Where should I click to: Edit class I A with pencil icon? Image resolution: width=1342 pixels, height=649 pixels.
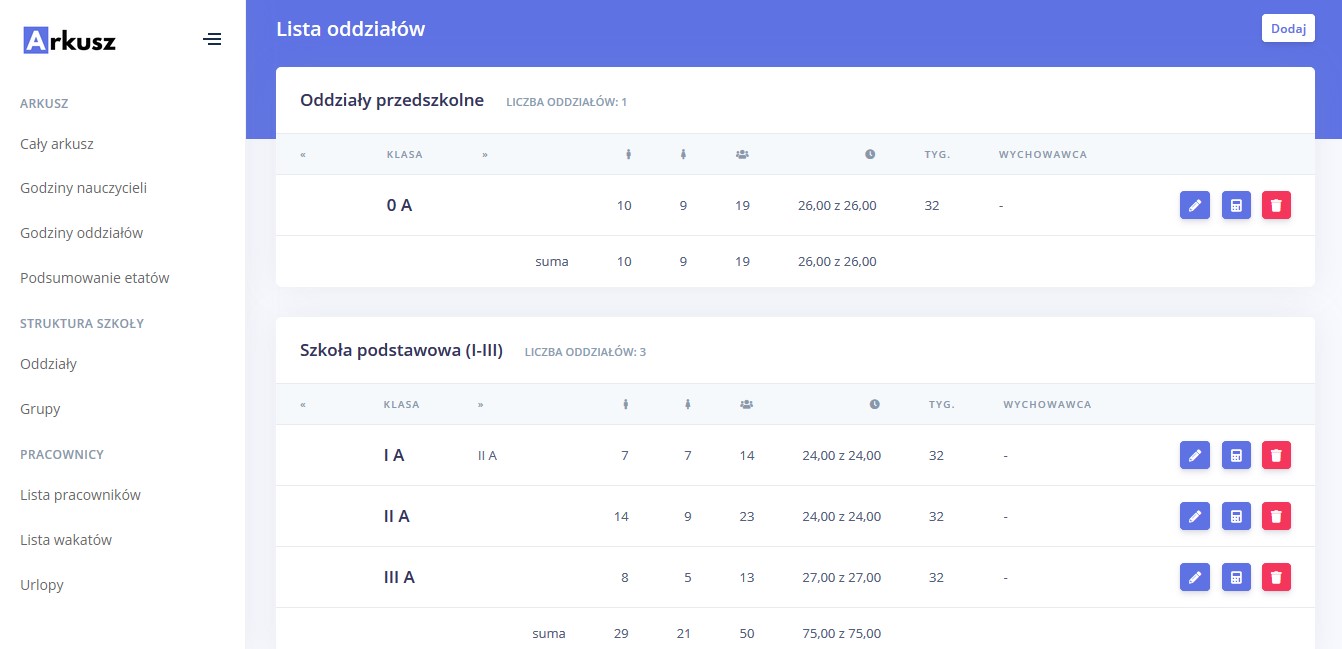coord(1195,455)
